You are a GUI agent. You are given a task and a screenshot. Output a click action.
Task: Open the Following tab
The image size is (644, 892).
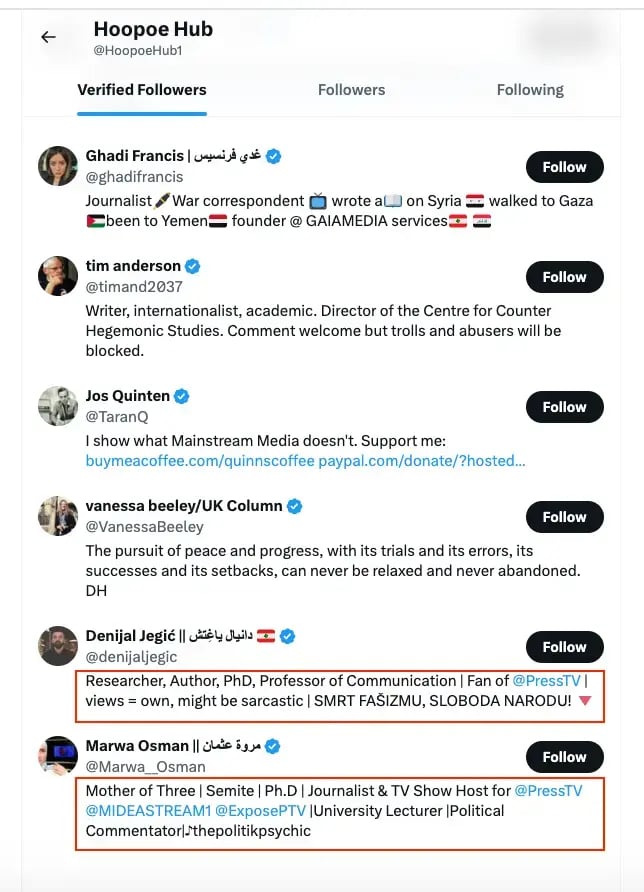(530, 90)
